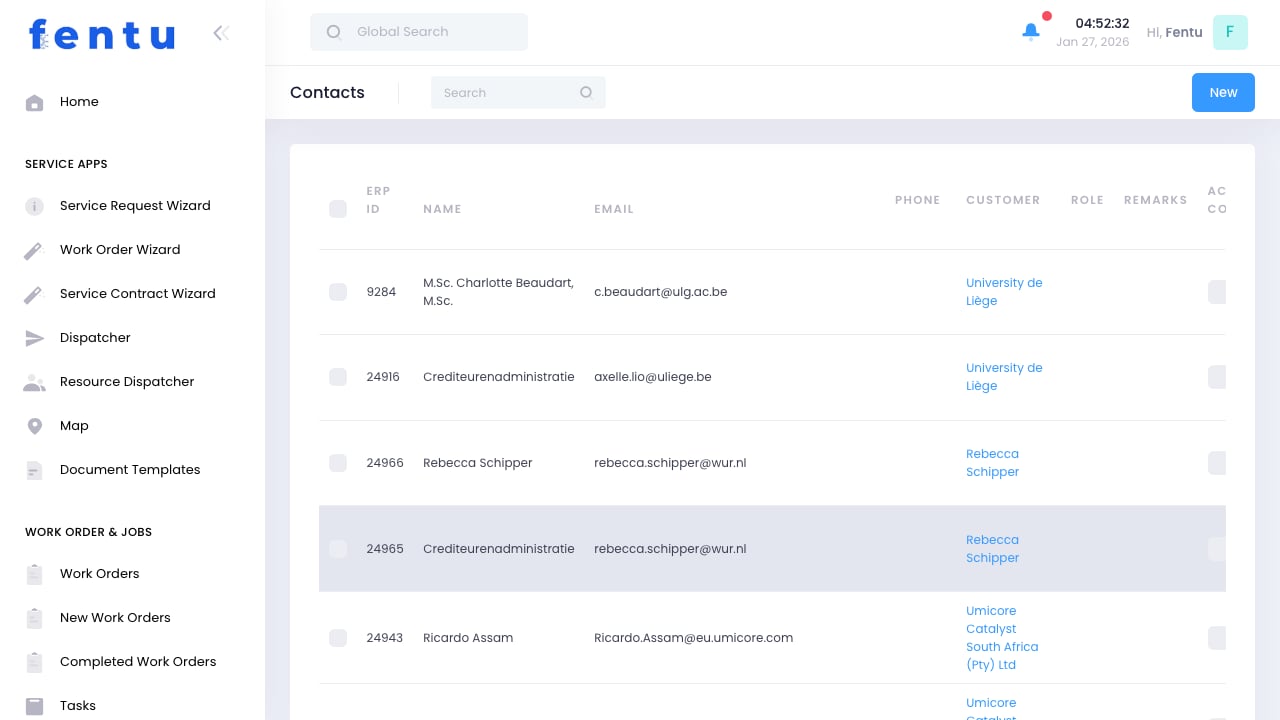The width and height of the screenshot is (1280, 720).
Task: Click the ERP ID 24943 cell
Action: click(385, 638)
